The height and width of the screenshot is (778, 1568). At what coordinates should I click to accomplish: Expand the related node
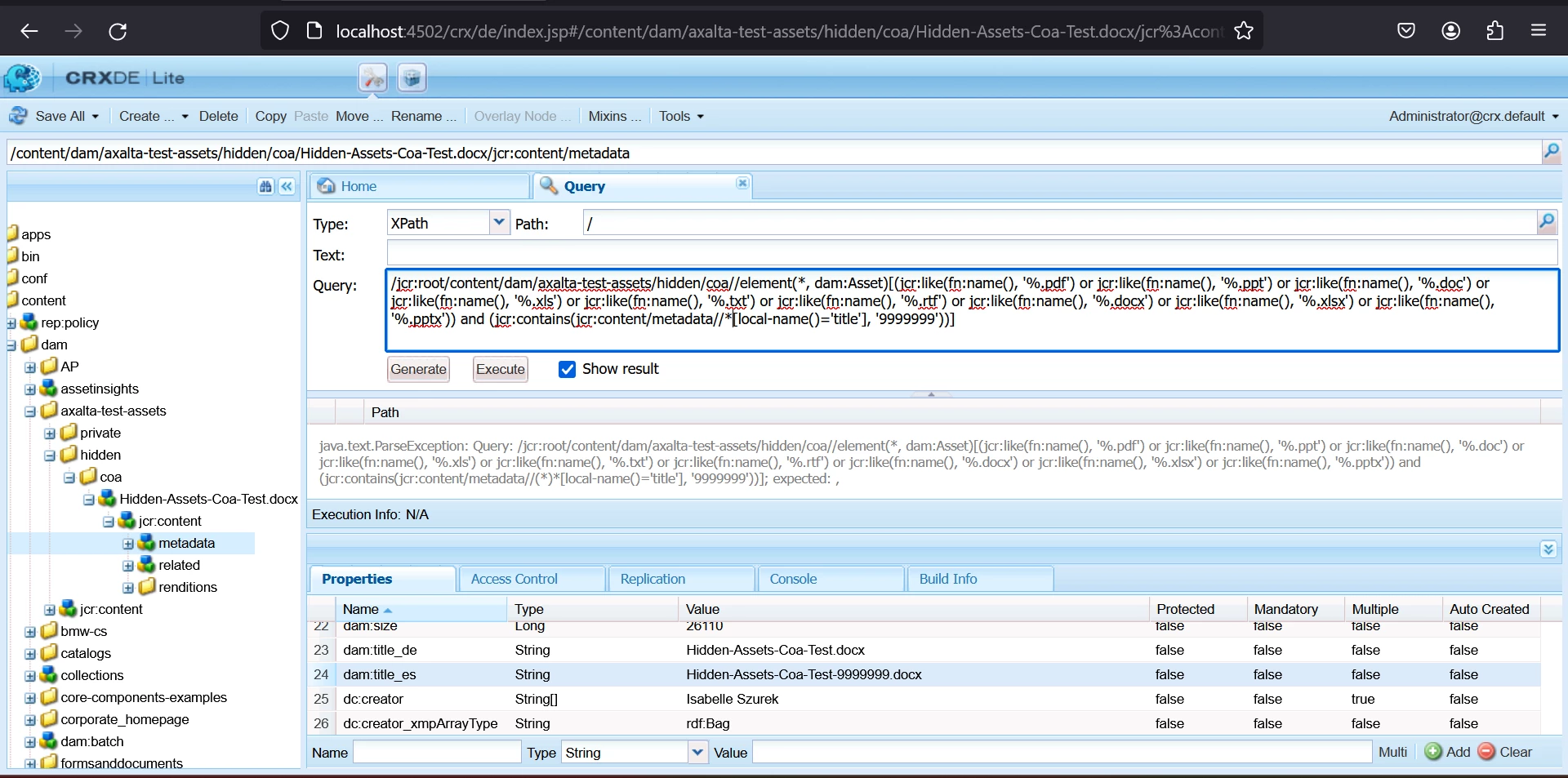coord(128,566)
